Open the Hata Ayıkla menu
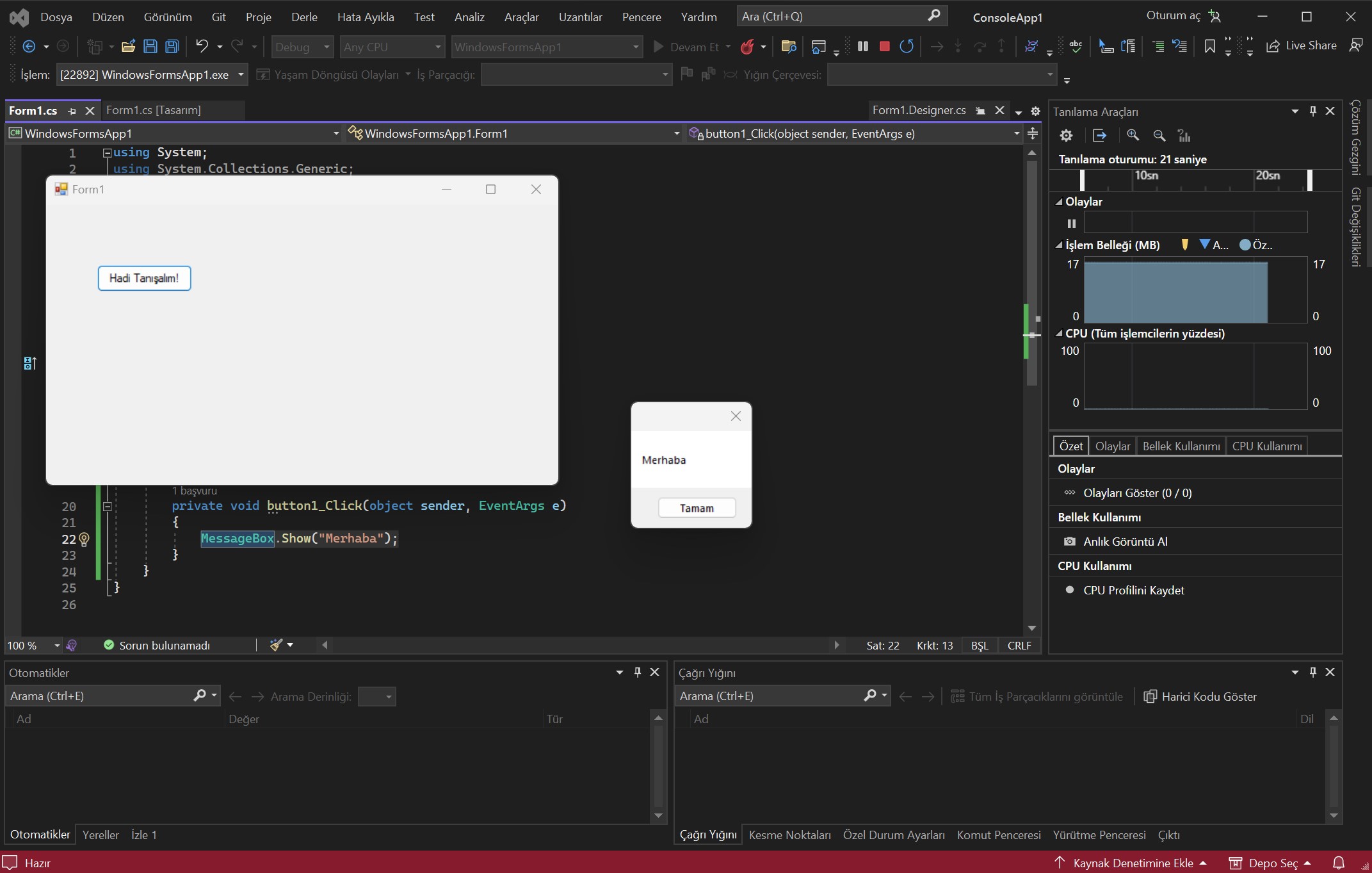This screenshot has width=1372, height=873. pos(365,17)
